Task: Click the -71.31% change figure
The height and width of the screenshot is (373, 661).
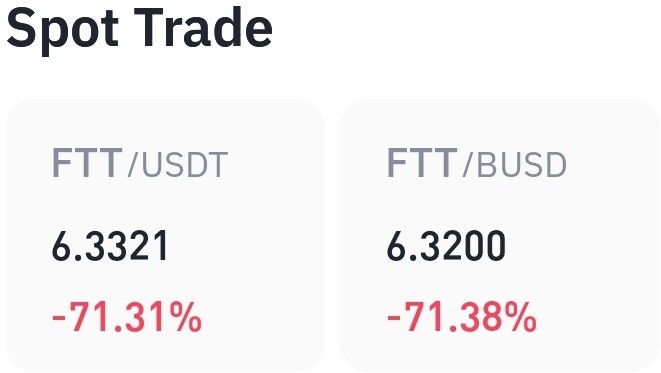Action: point(127,316)
